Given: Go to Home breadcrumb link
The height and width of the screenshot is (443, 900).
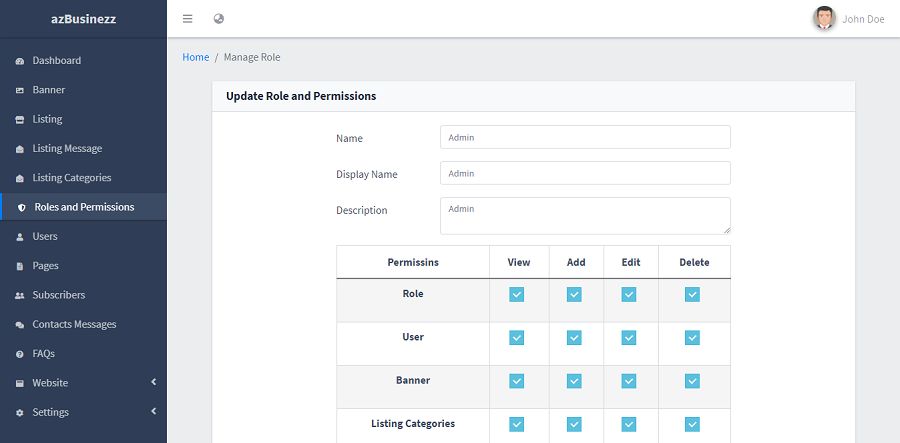Looking at the screenshot, I should point(195,57).
